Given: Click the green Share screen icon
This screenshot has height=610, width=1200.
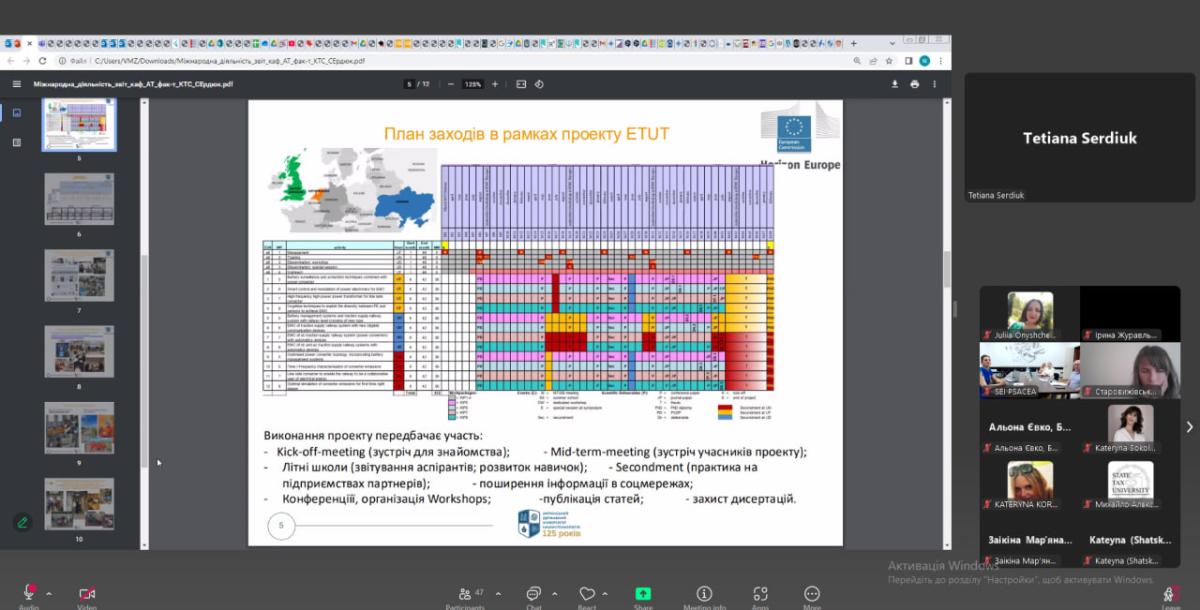Looking at the screenshot, I should pos(643,594).
